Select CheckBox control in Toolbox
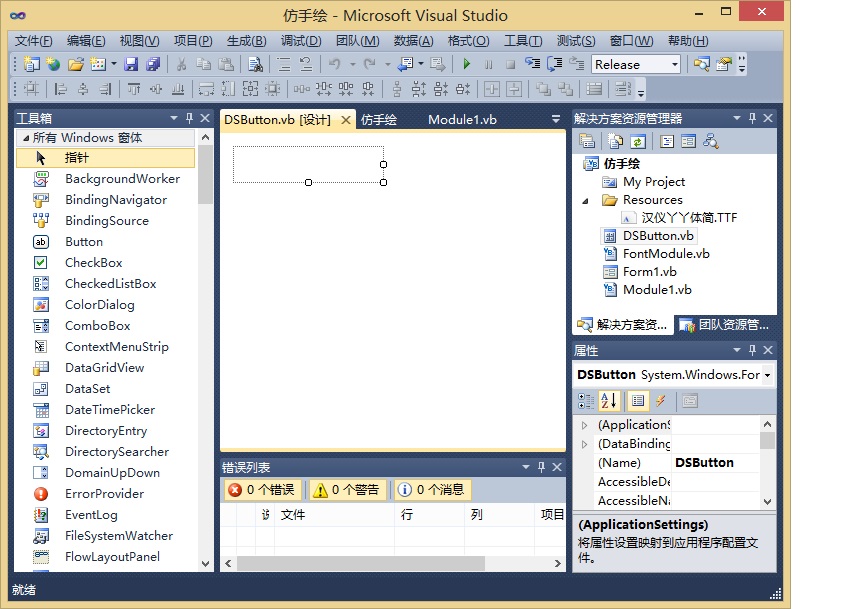 pos(94,262)
